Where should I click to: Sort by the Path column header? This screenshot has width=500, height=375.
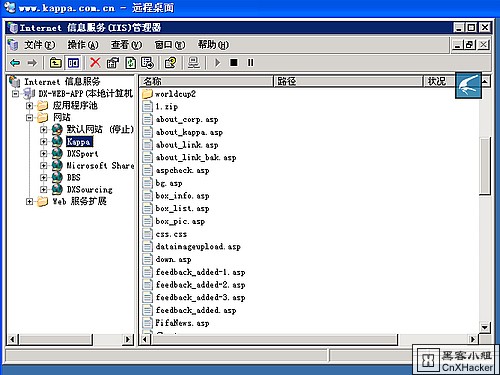tap(348, 81)
